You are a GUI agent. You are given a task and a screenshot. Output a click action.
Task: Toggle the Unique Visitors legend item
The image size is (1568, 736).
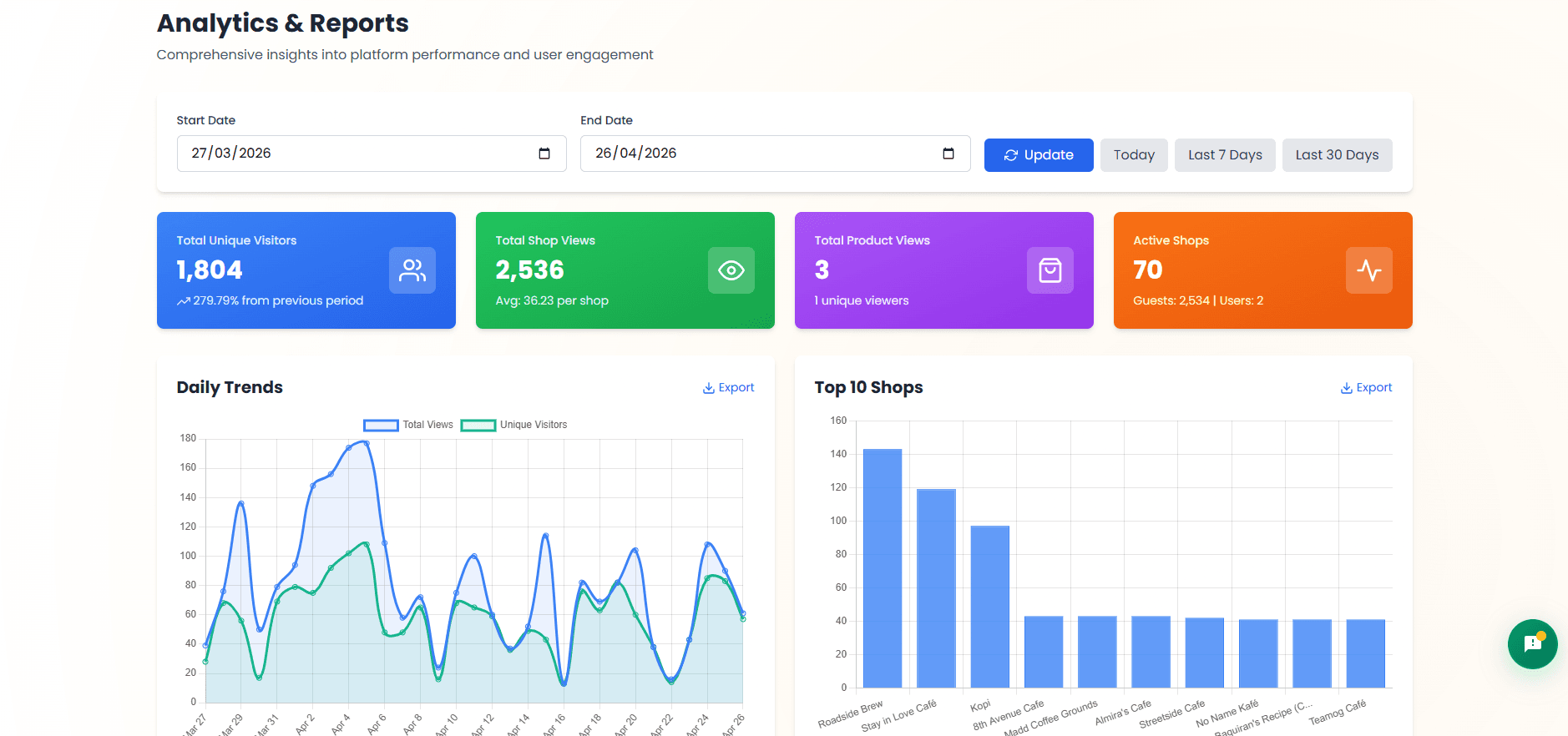(x=514, y=425)
